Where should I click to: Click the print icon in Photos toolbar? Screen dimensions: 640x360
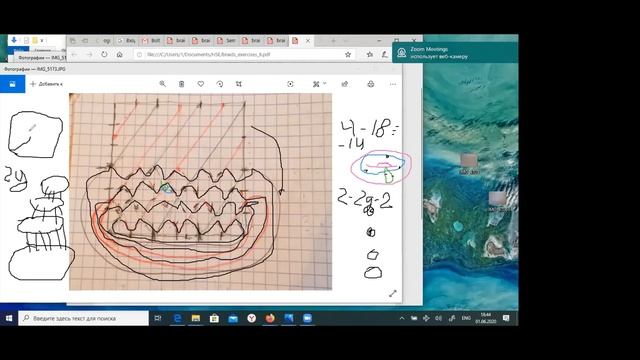pos(371,84)
